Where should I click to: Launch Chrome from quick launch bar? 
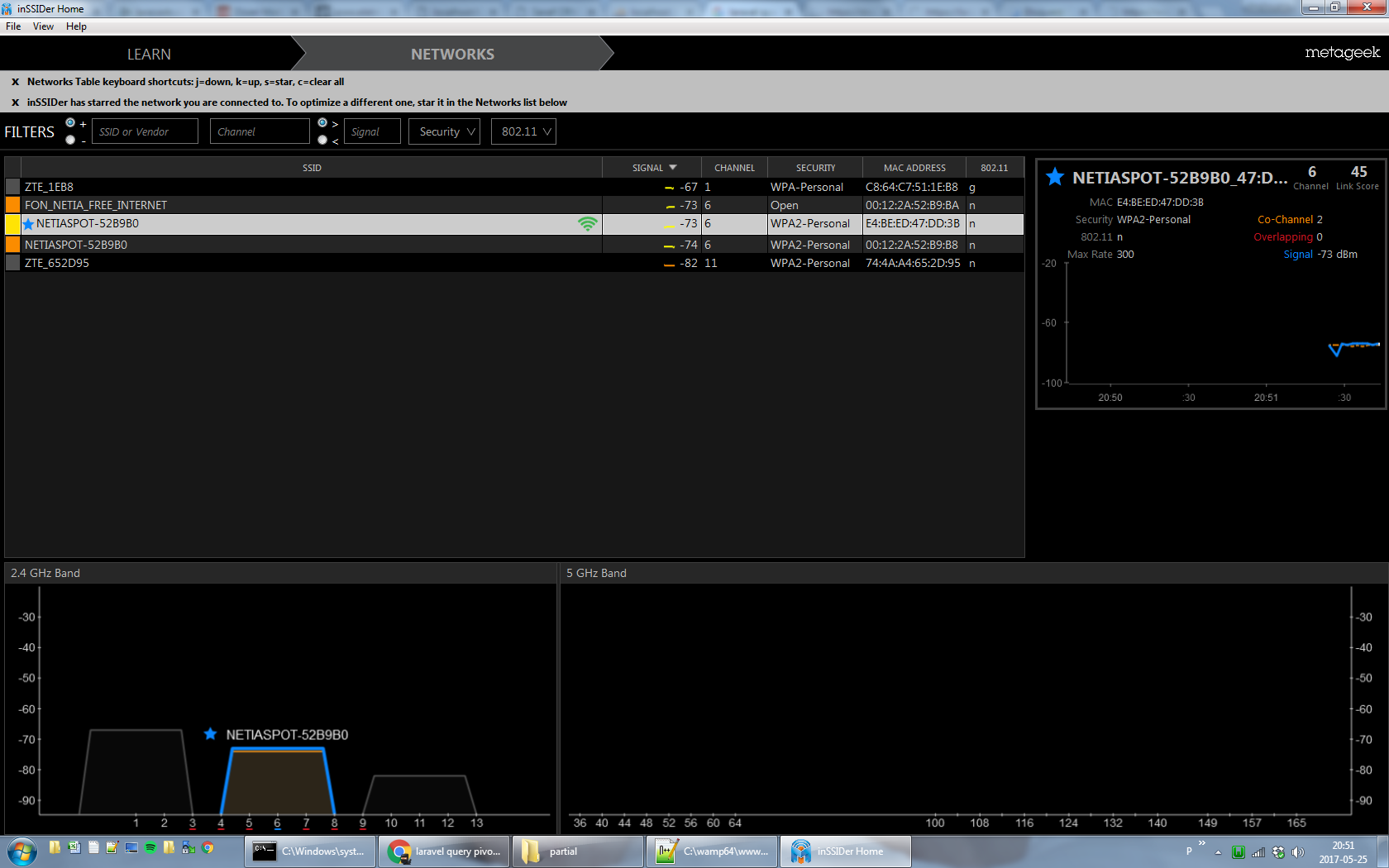click(x=208, y=847)
